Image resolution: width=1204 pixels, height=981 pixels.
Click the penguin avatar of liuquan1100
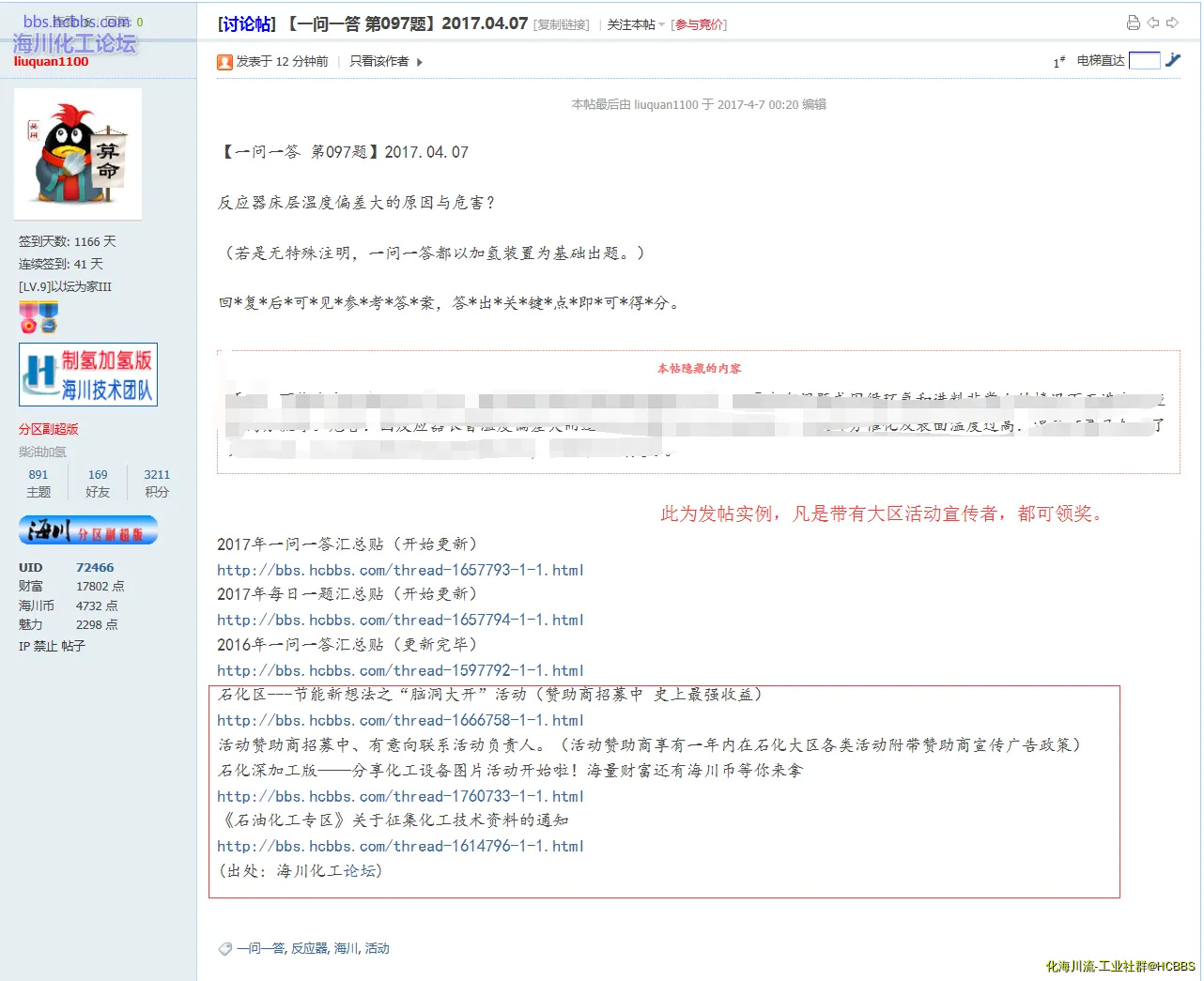click(78, 154)
